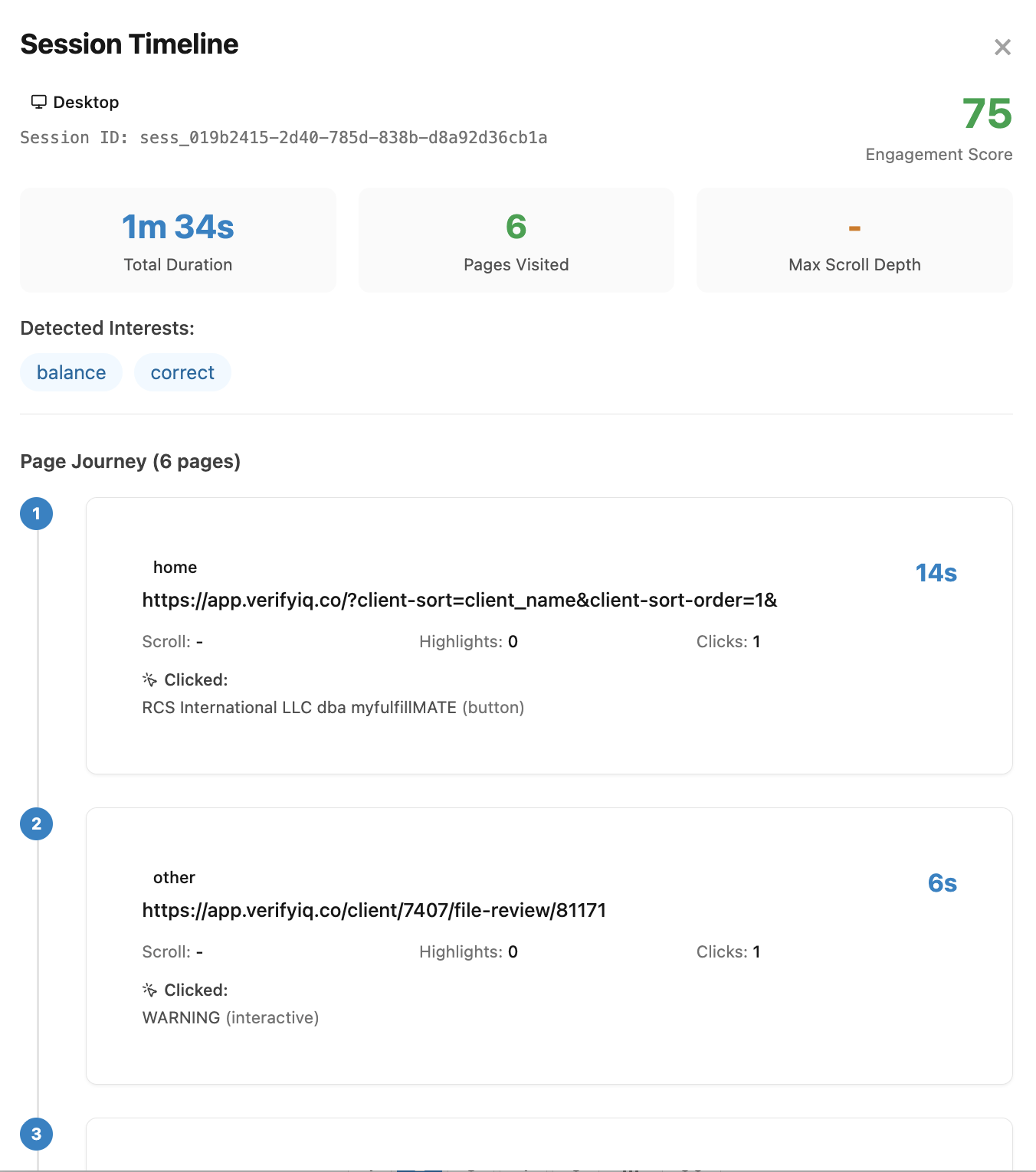The width and height of the screenshot is (1036, 1172).
Task: Click the Engagement Score 75 indicator
Action: tap(987, 115)
